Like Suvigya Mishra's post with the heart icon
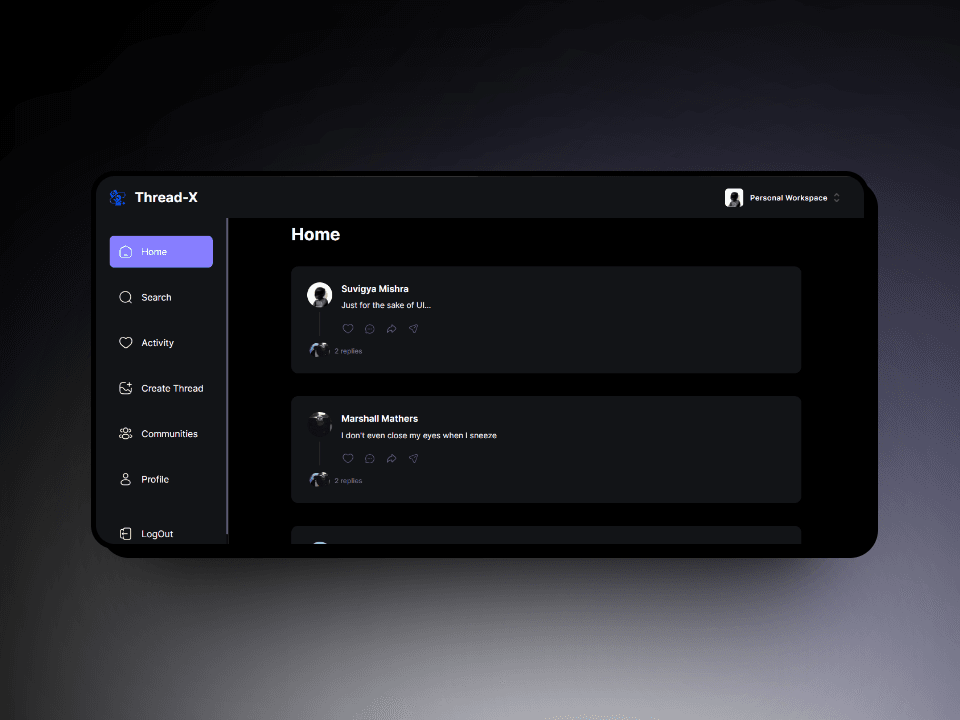The height and width of the screenshot is (720, 960). [x=348, y=329]
